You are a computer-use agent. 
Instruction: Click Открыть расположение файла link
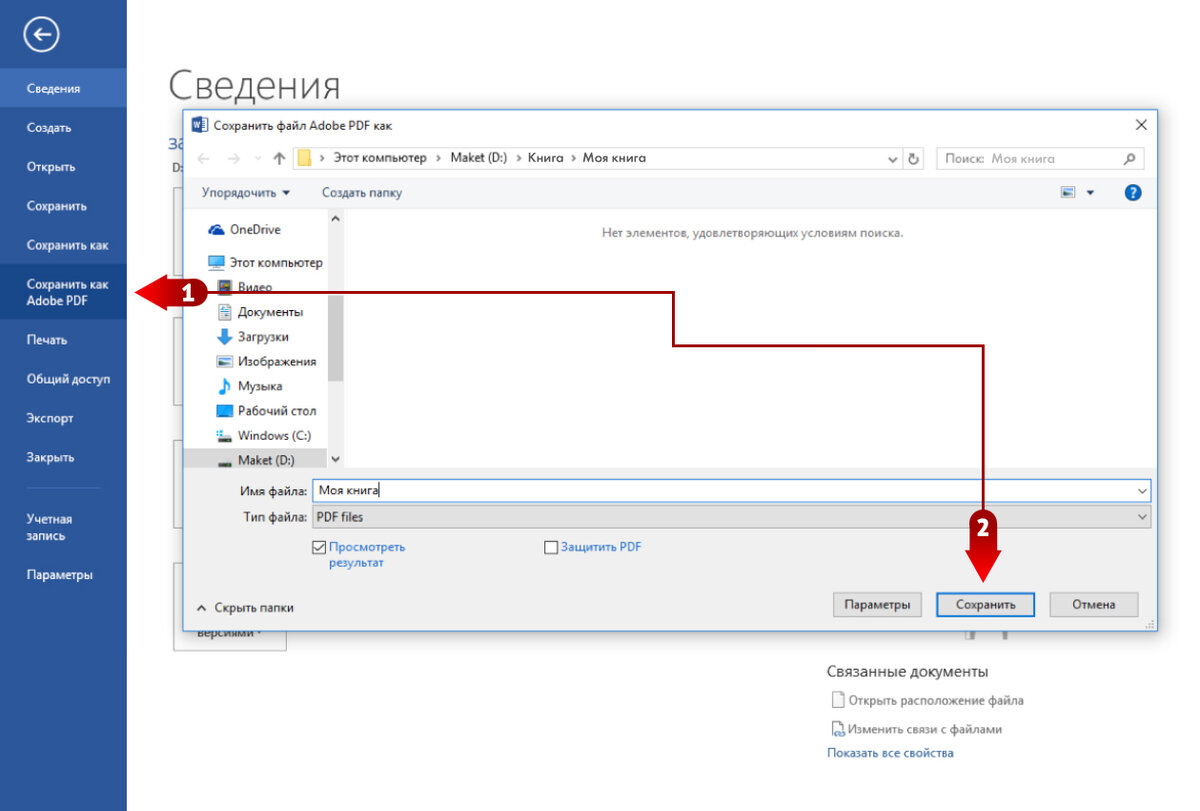tap(927, 700)
